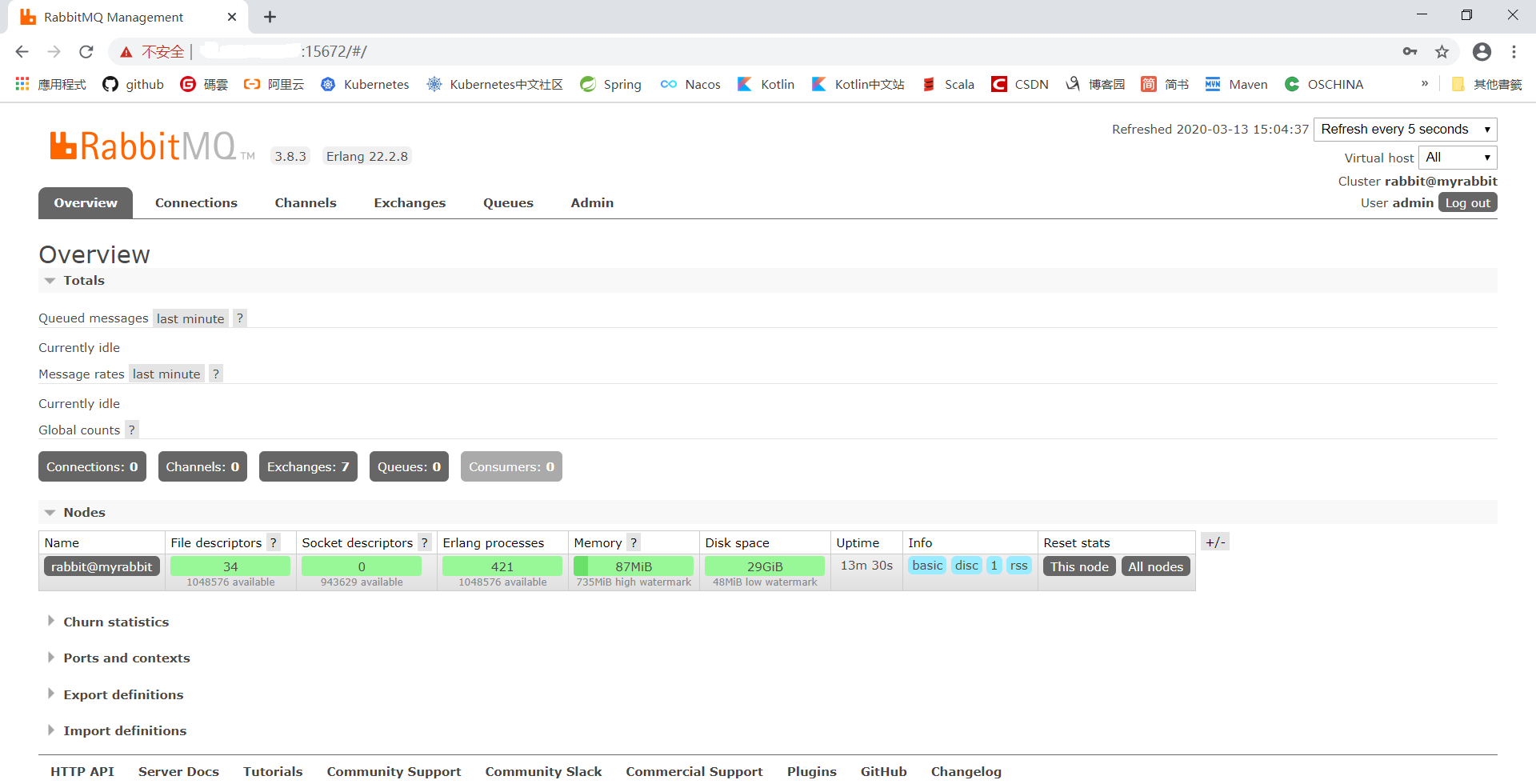Switch to the Exchanges tab
The height and width of the screenshot is (784, 1536).
pyautogui.click(x=410, y=202)
